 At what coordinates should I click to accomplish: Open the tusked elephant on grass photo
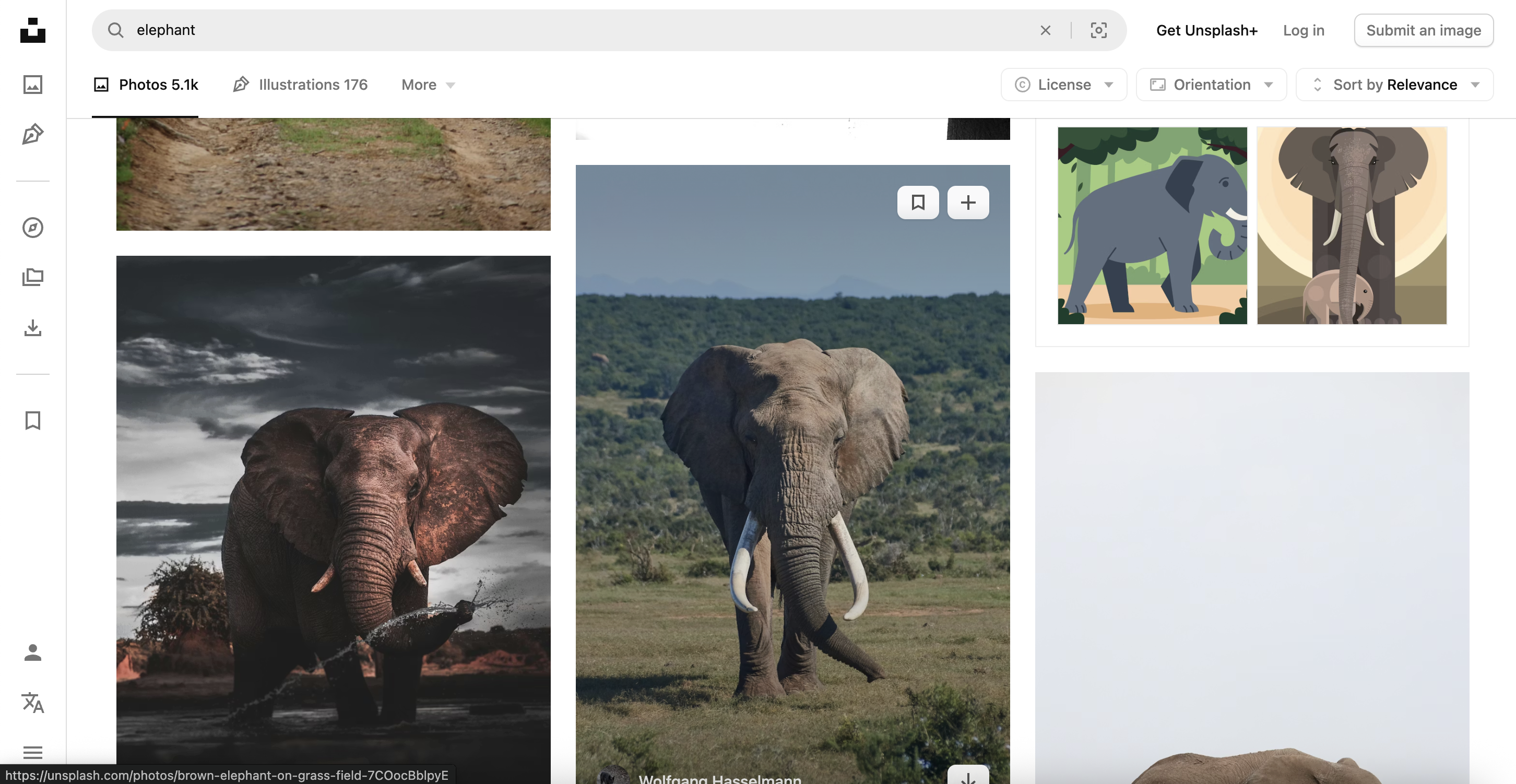(793, 474)
